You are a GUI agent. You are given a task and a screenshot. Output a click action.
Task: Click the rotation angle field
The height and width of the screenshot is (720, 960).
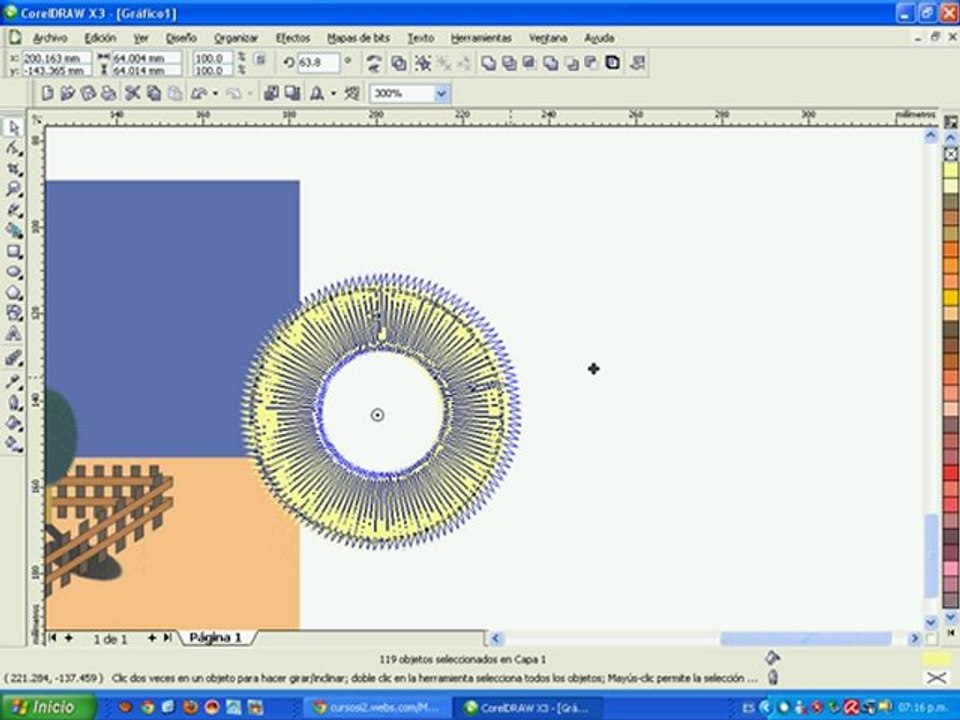coord(318,62)
